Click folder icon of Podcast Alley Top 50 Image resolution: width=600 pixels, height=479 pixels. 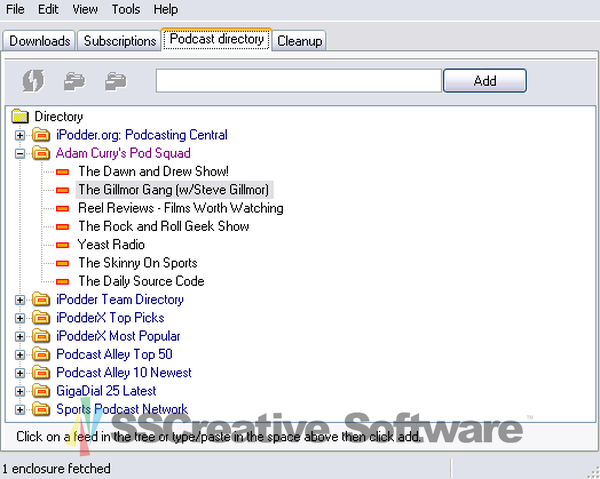(41, 354)
